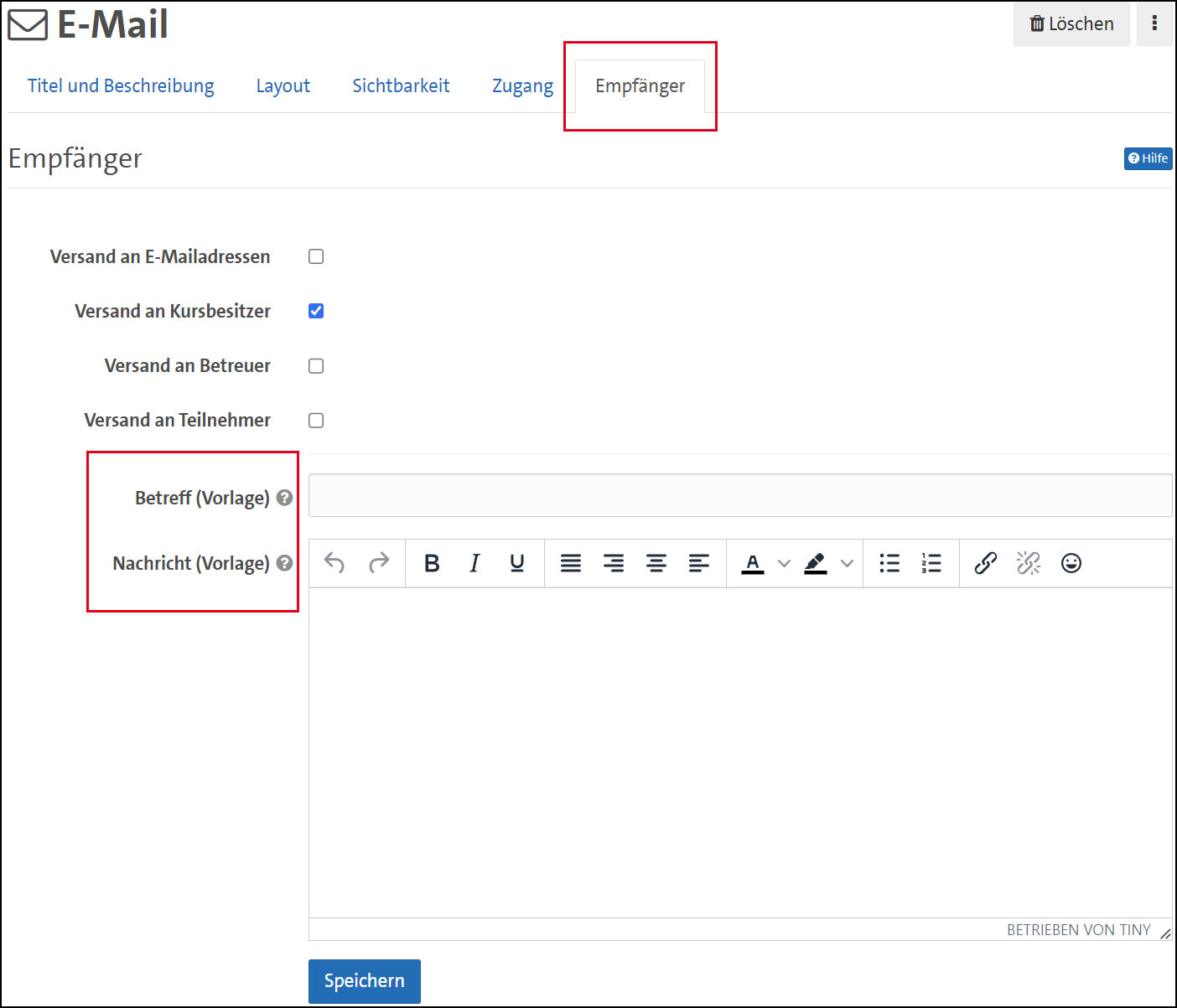Open the three-dot more options menu
Image resolution: width=1177 pixels, height=1008 pixels.
tap(1154, 23)
